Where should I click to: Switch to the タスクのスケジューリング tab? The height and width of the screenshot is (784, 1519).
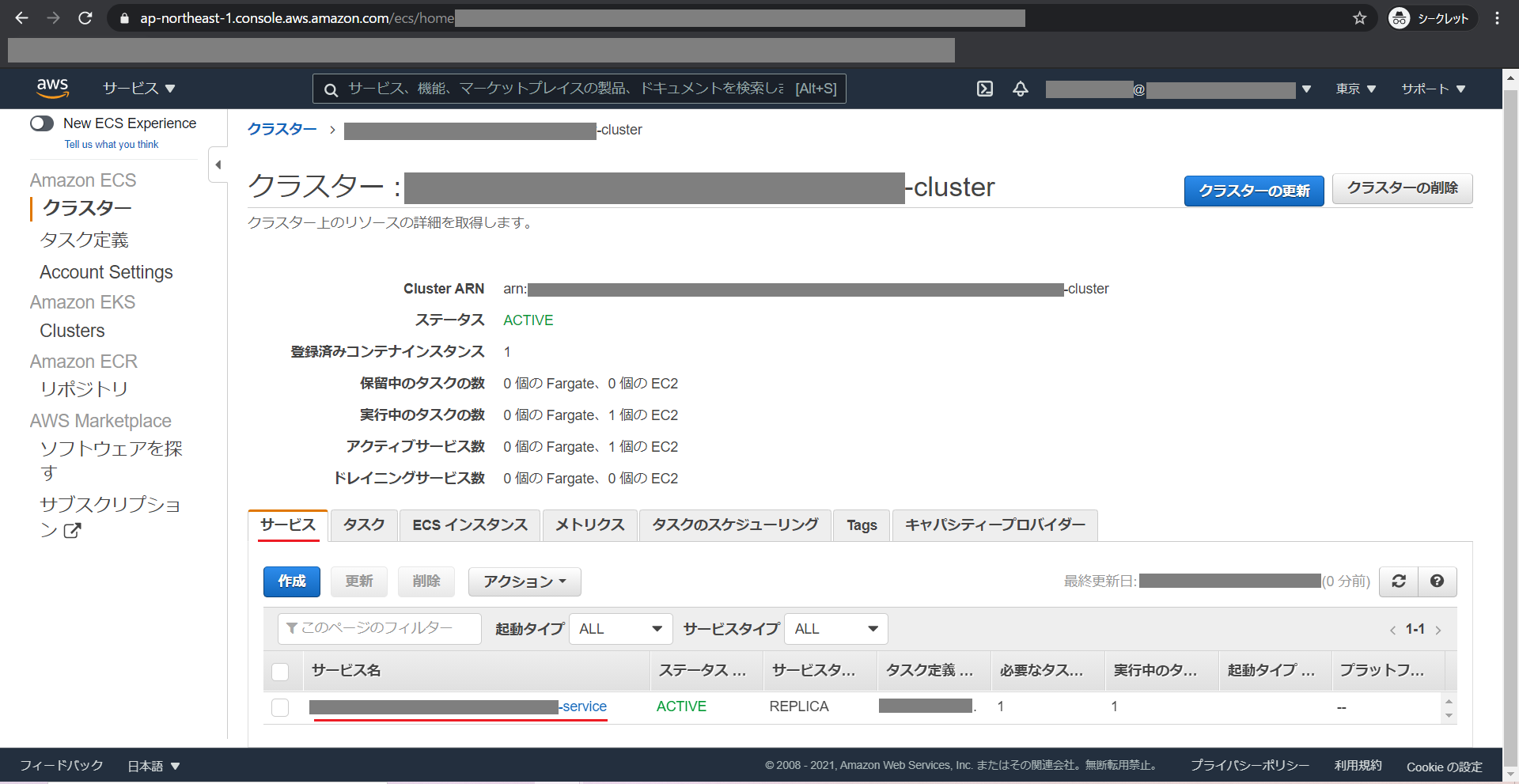pyautogui.click(x=735, y=525)
